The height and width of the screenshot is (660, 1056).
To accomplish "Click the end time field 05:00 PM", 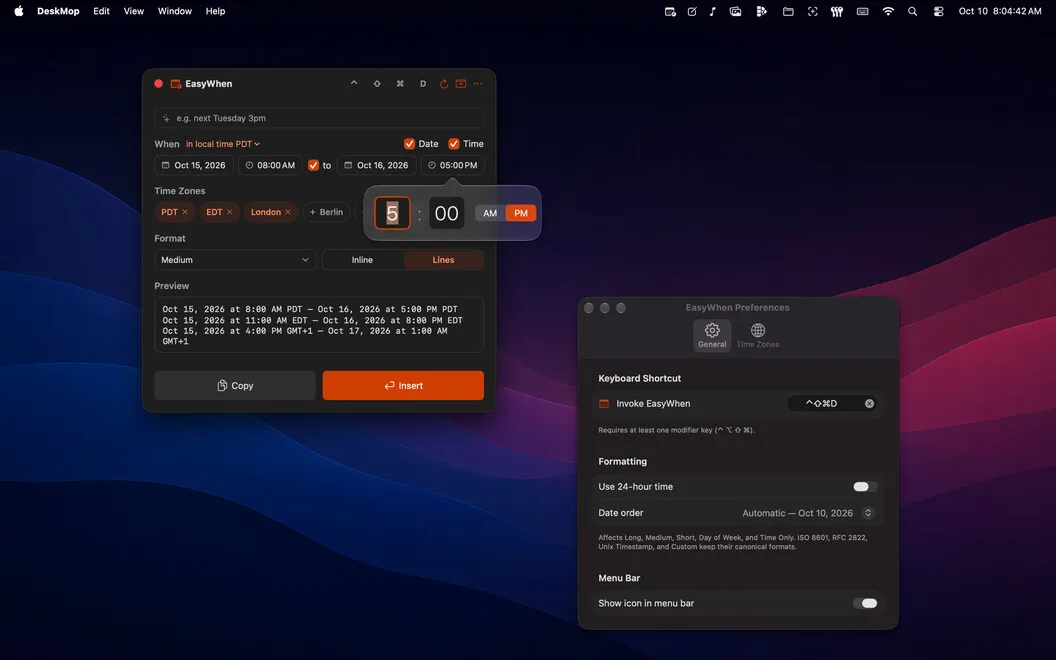I will coord(453,165).
